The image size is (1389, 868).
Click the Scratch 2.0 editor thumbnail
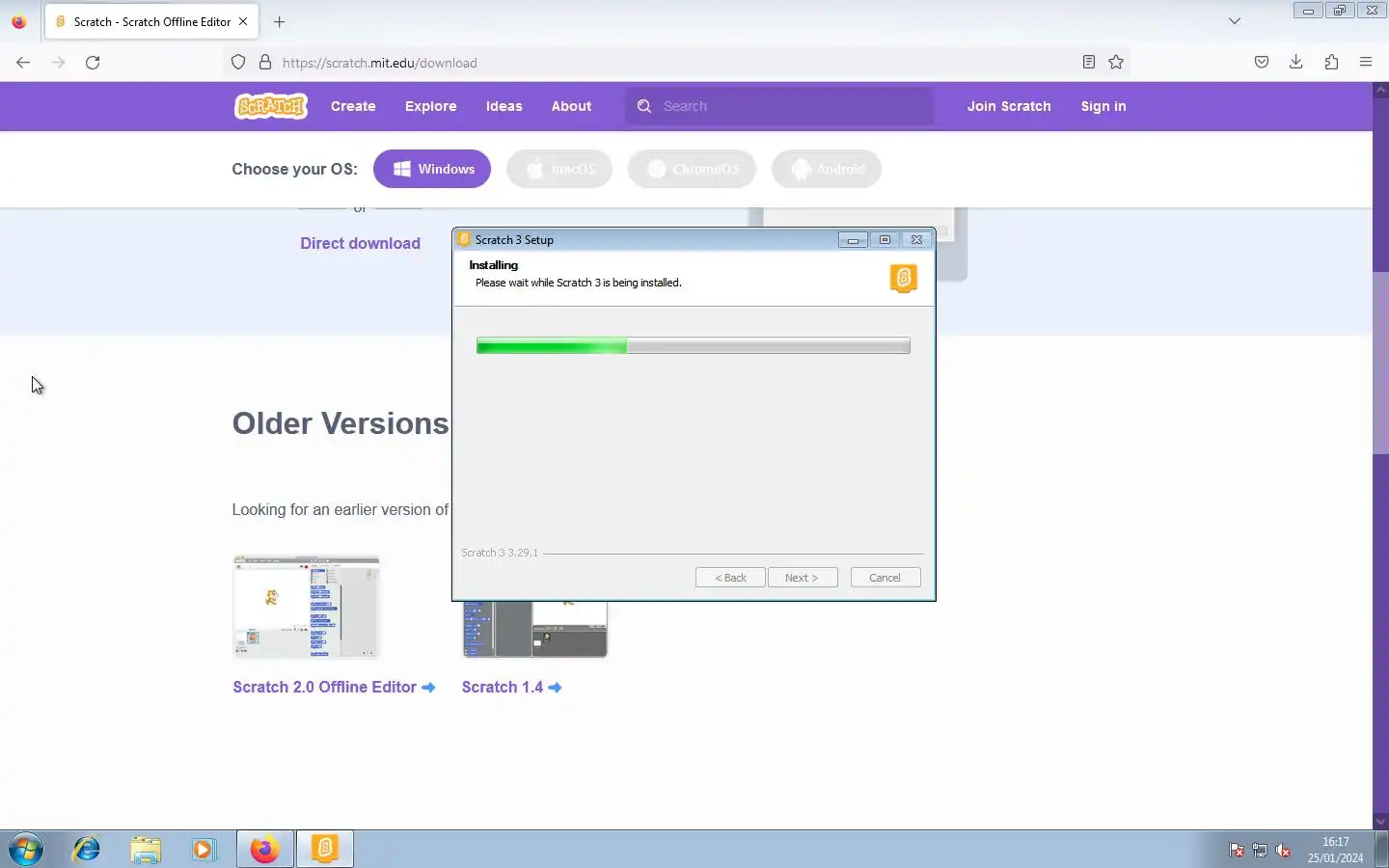306,607
